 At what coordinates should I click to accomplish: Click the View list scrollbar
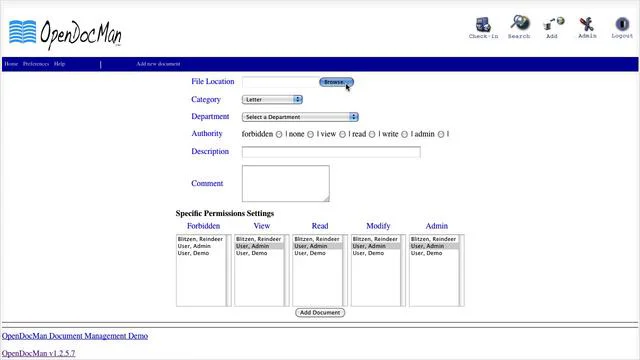[287, 270]
